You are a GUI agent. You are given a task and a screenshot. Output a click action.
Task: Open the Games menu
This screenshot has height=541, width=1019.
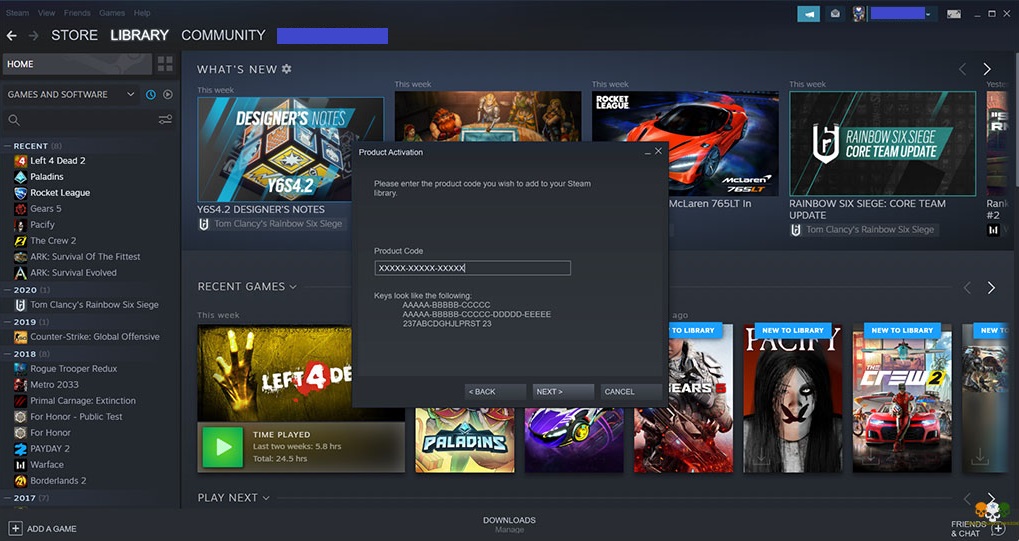[x=112, y=13]
